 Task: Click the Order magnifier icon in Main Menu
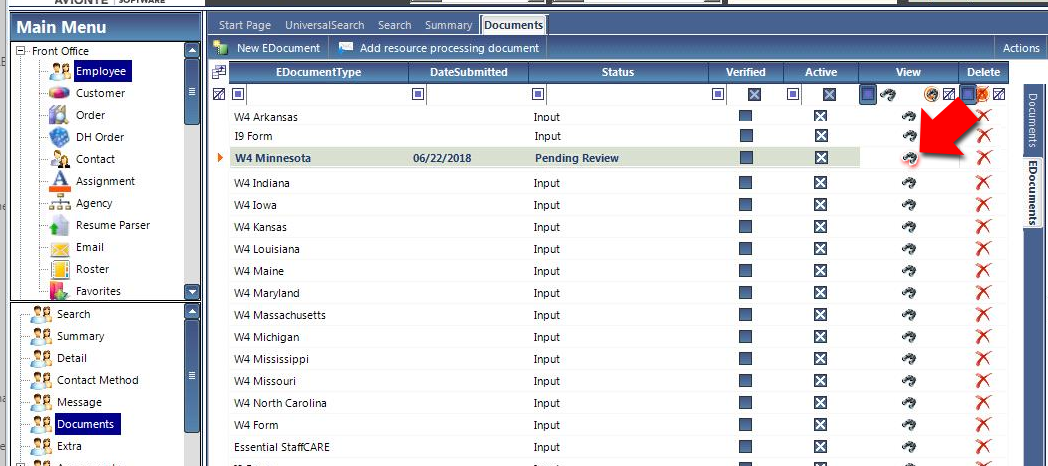[x=59, y=115]
